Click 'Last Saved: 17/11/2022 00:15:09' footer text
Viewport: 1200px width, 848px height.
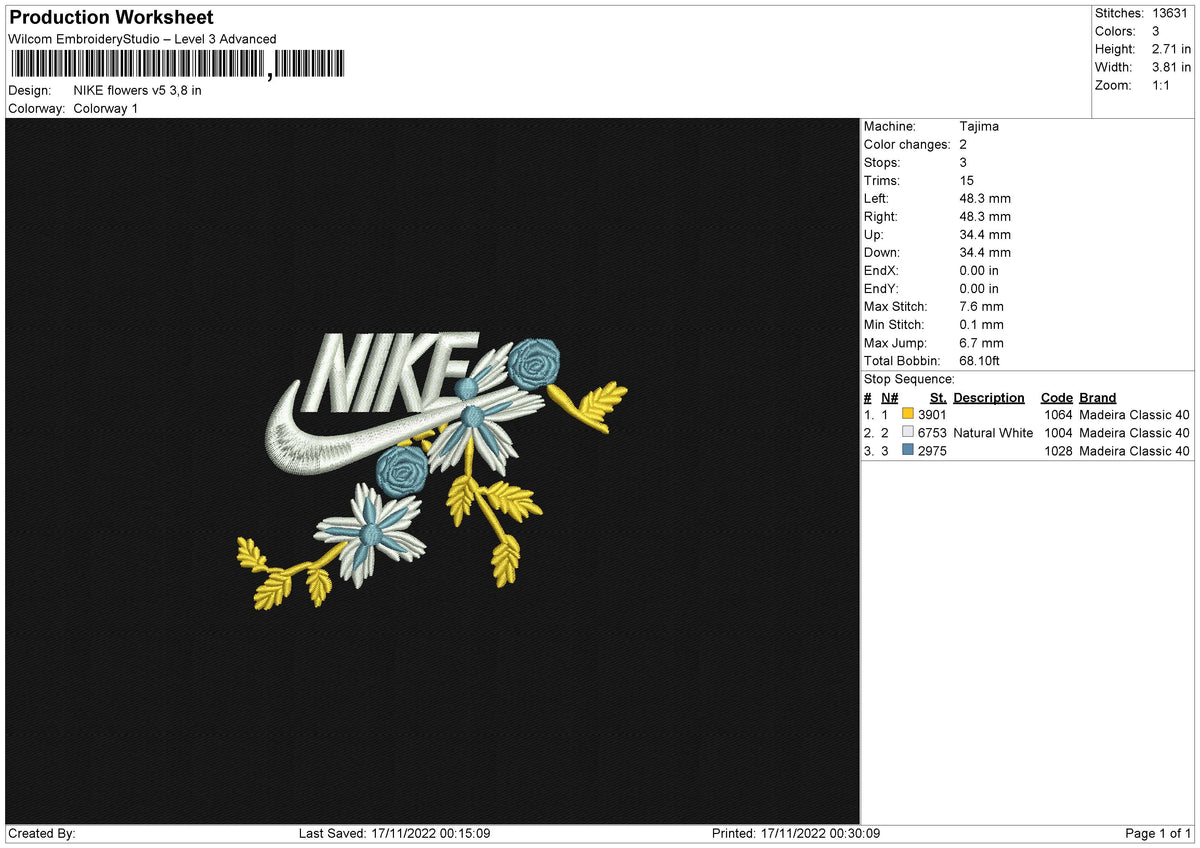click(394, 833)
